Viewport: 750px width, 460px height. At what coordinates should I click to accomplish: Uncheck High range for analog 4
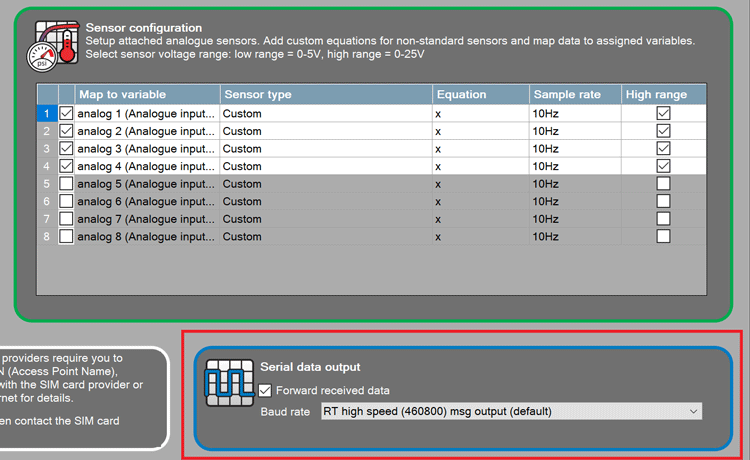(x=663, y=166)
